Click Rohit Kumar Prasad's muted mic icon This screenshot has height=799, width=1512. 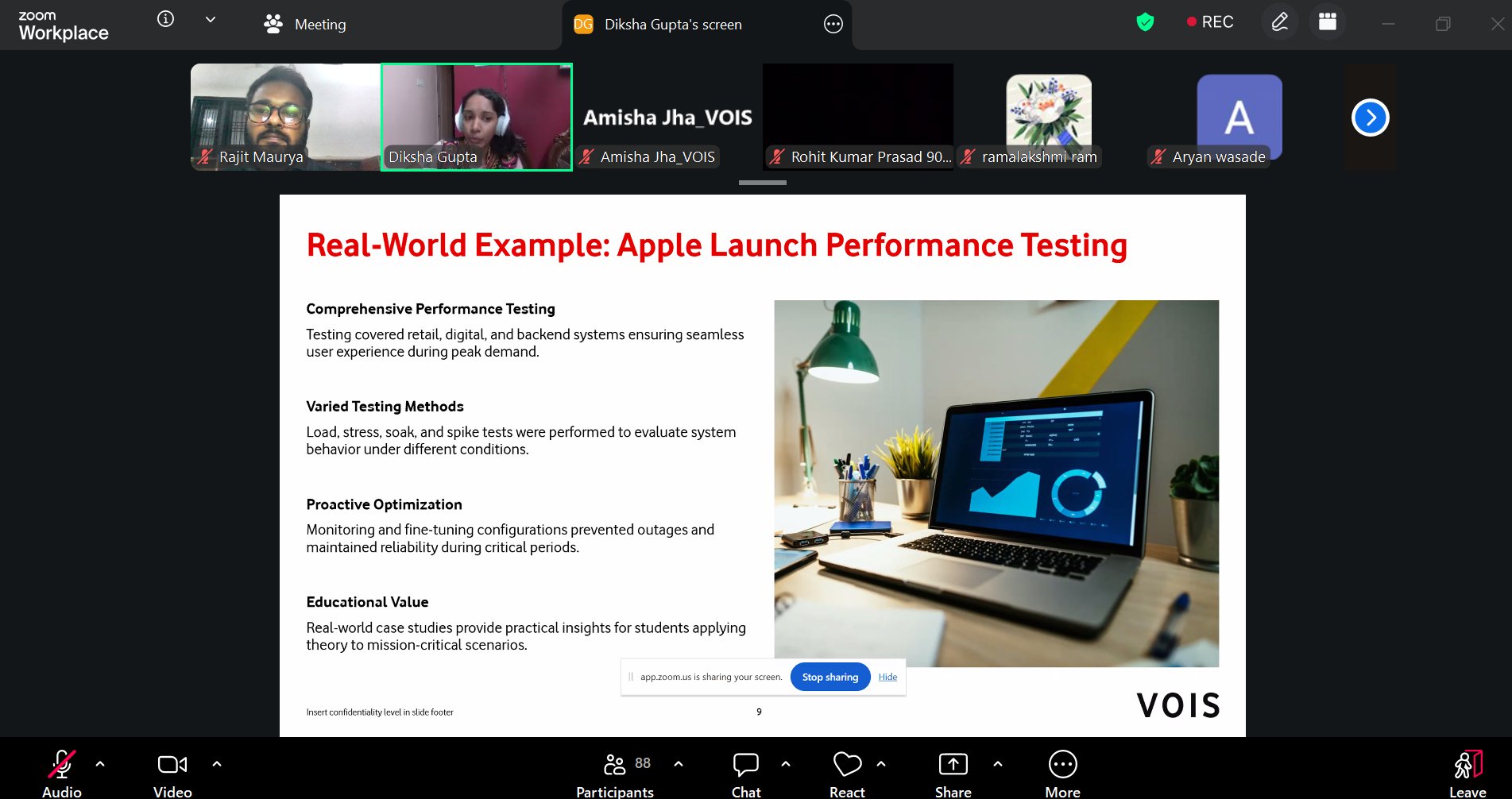coord(777,157)
